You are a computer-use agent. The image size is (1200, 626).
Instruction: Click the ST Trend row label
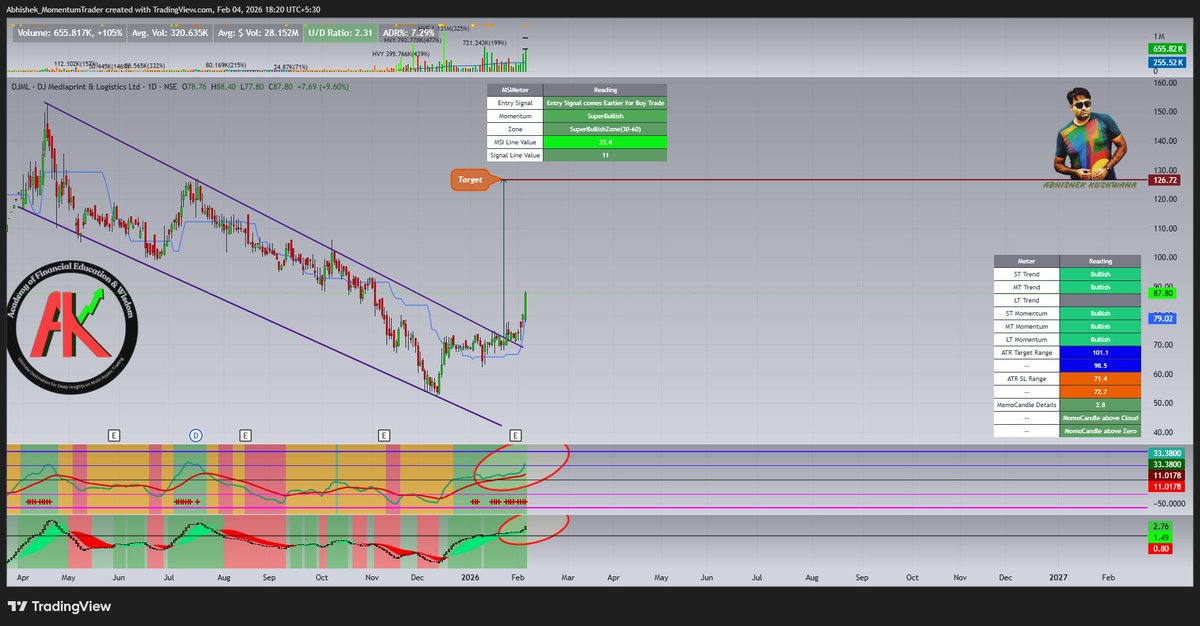pos(1026,274)
